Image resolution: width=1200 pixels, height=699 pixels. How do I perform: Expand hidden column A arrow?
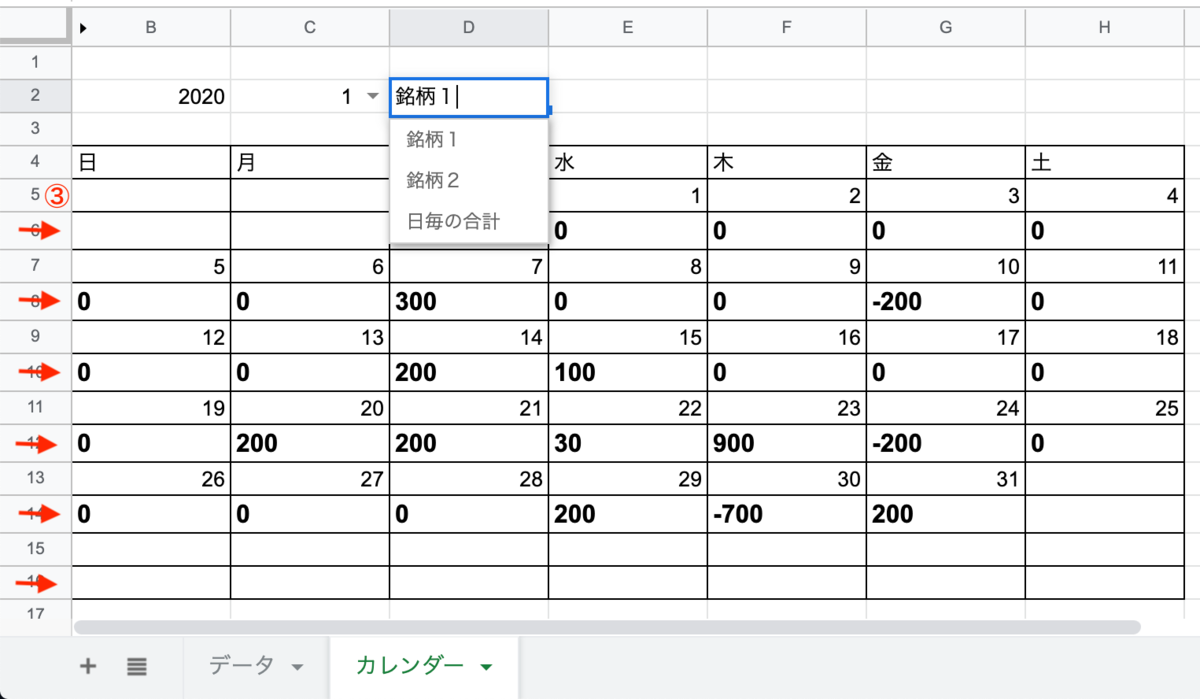click(83, 28)
